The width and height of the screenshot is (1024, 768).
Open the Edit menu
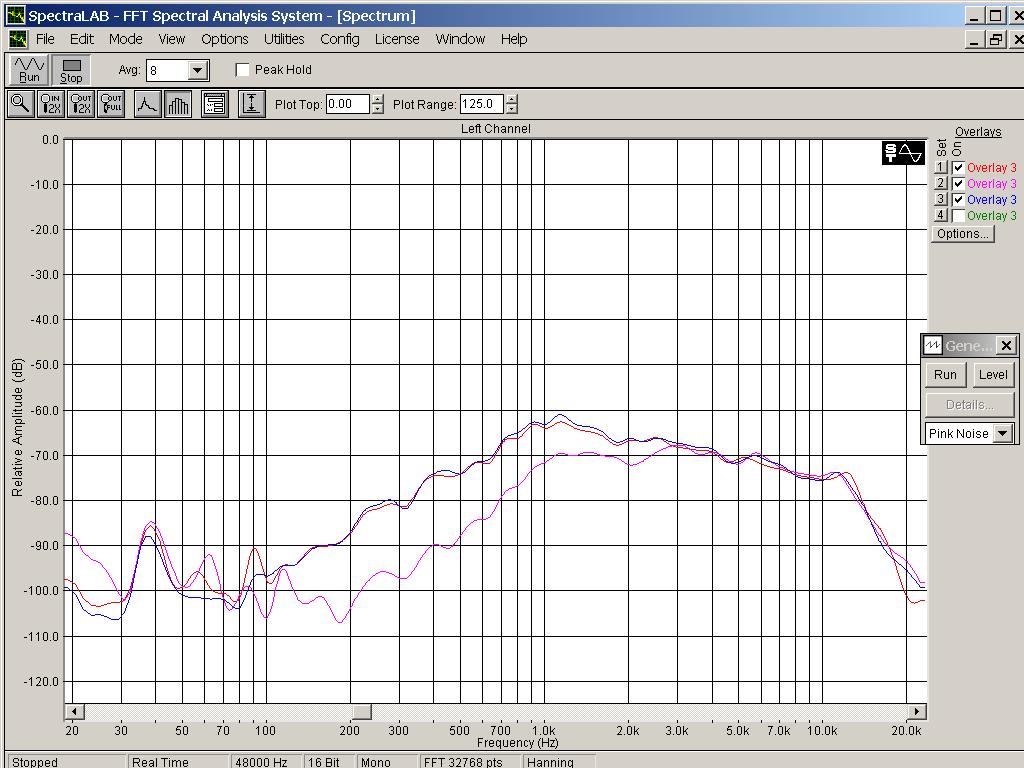(x=82, y=39)
